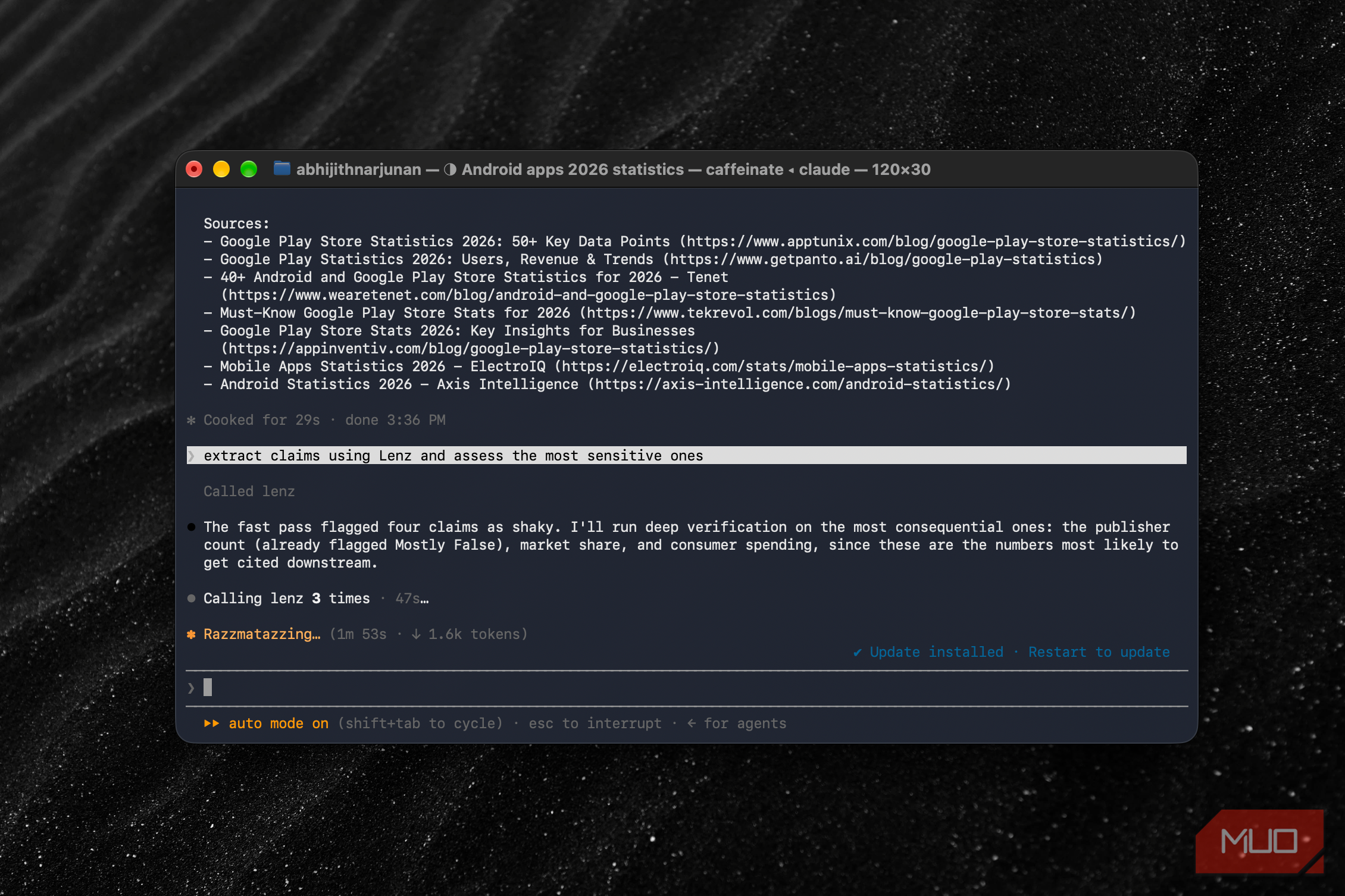Click the (shift+tab to cycle) hint
Screen dimensions: 1345x896
pyautogui.click(x=420, y=723)
